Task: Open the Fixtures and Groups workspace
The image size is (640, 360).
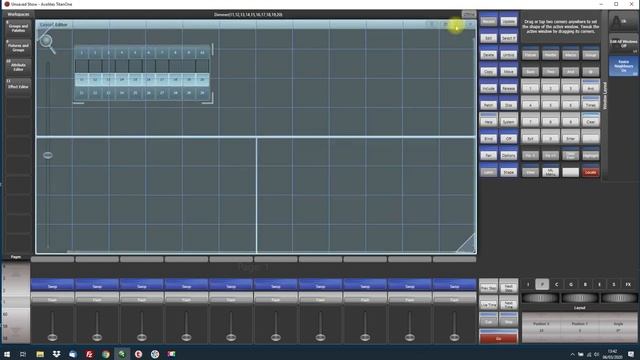Action: [18, 47]
